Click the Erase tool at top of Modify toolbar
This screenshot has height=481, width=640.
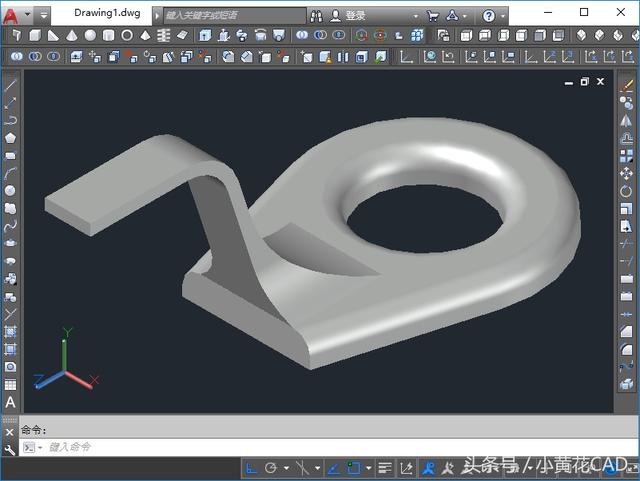click(627, 87)
